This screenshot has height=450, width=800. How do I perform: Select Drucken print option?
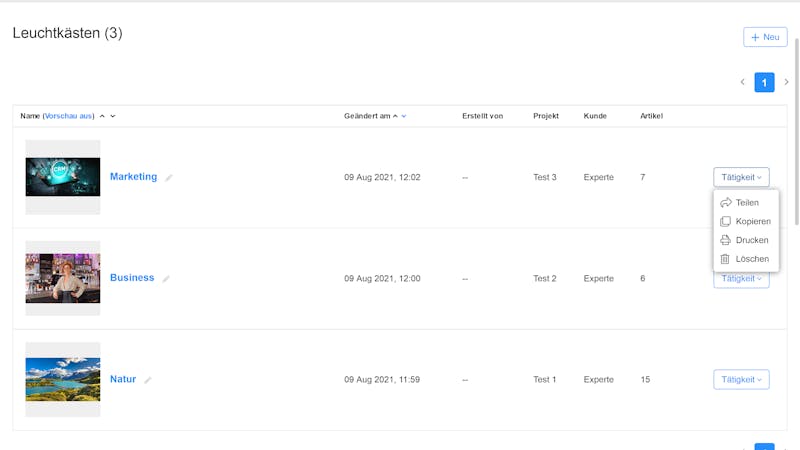pyautogui.click(x=746, y=240)
